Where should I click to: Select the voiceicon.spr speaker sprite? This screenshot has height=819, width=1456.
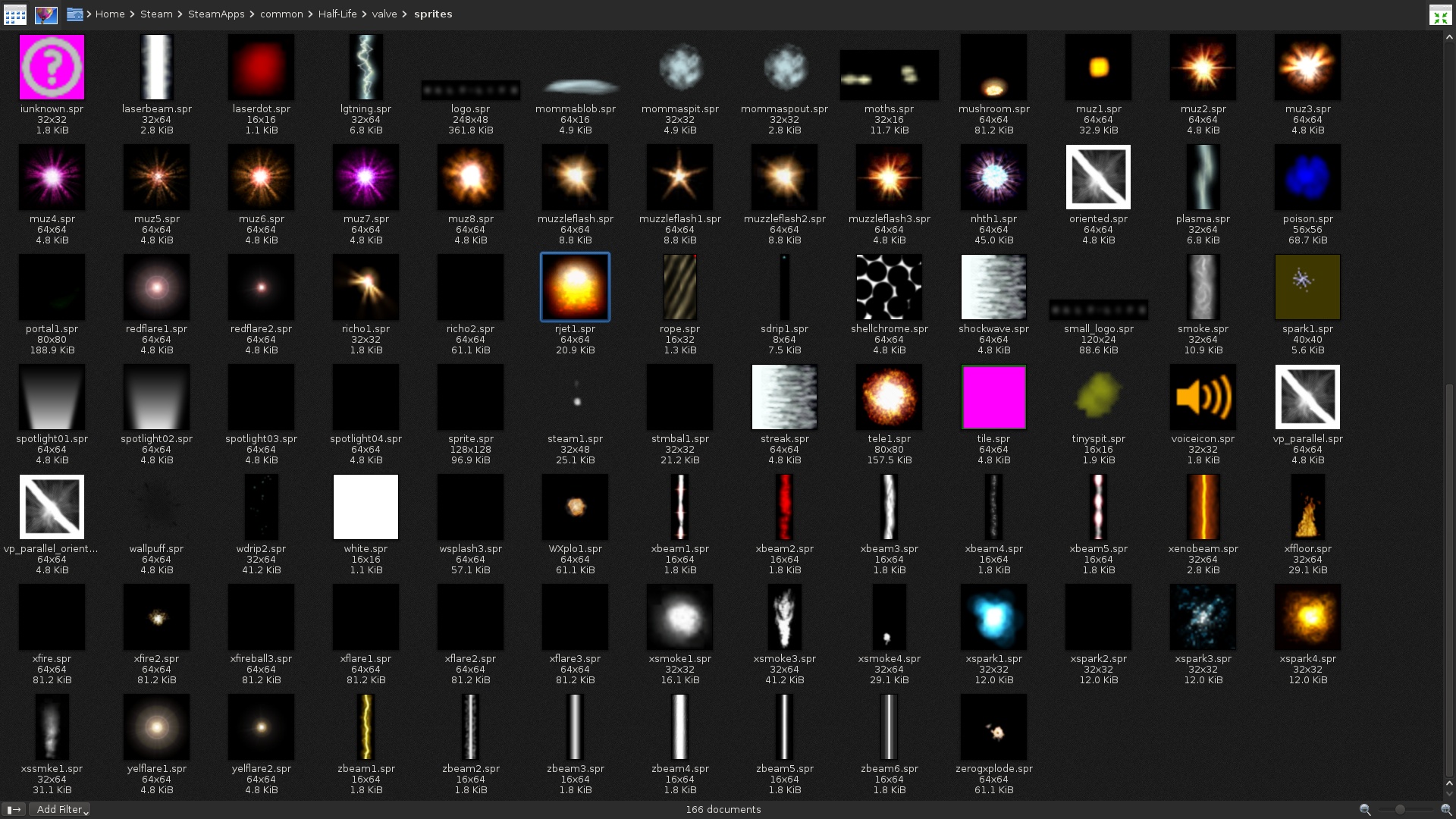(1203, 397)
